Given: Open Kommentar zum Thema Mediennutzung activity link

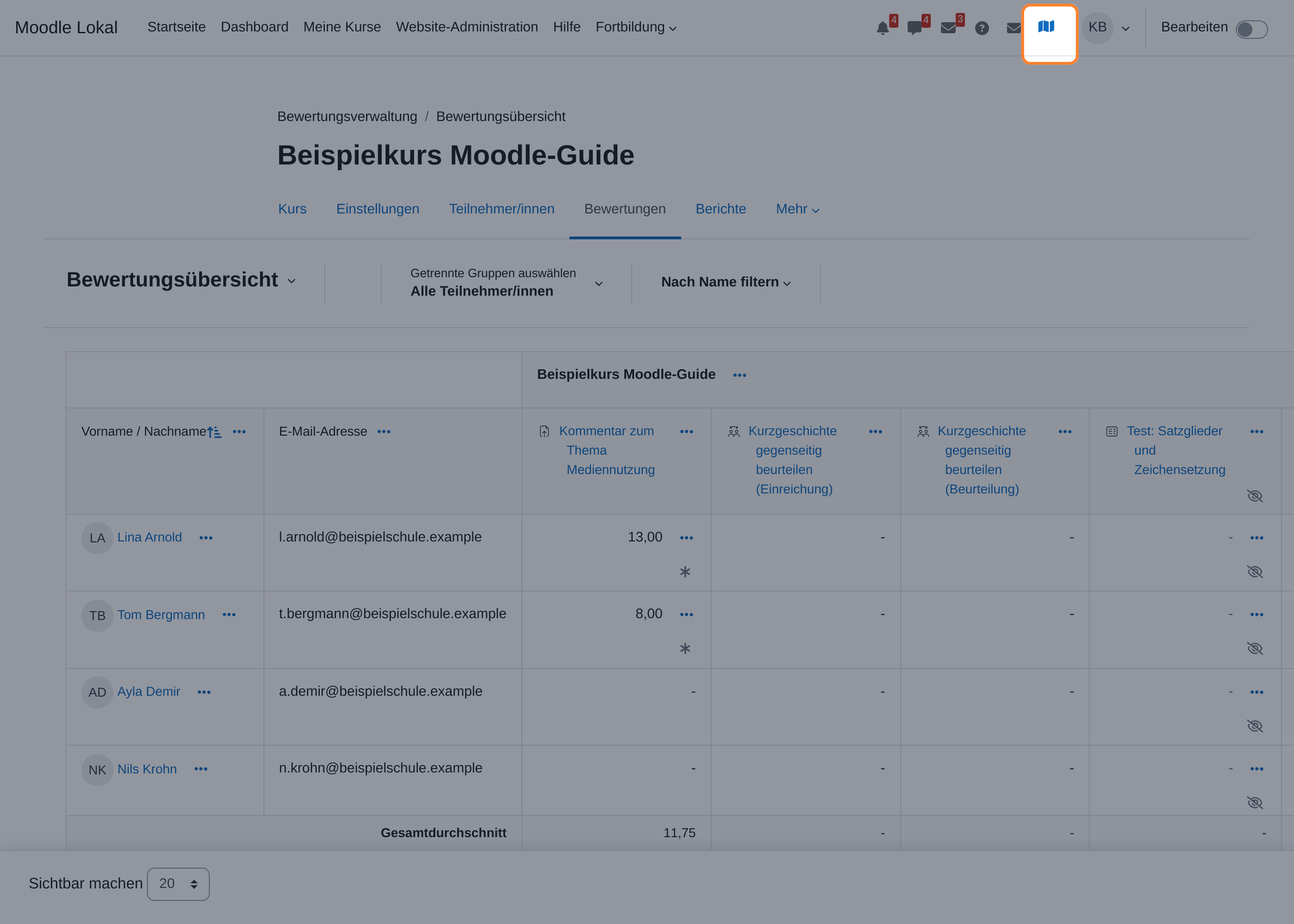Looking at the screenshot, I should point(607,450).
